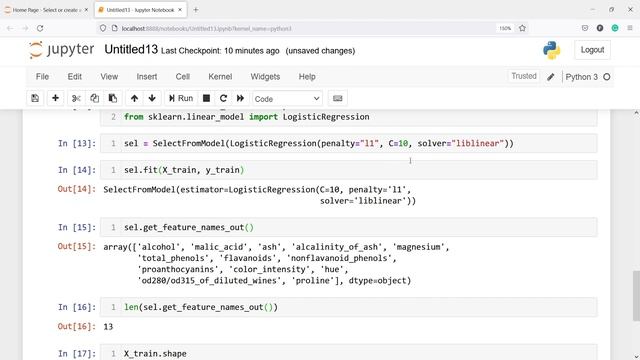Image resolution: width=640 pixels, height=360 pixels.
Task: Open the Kernel menu
Action: (x=220, y=77)
